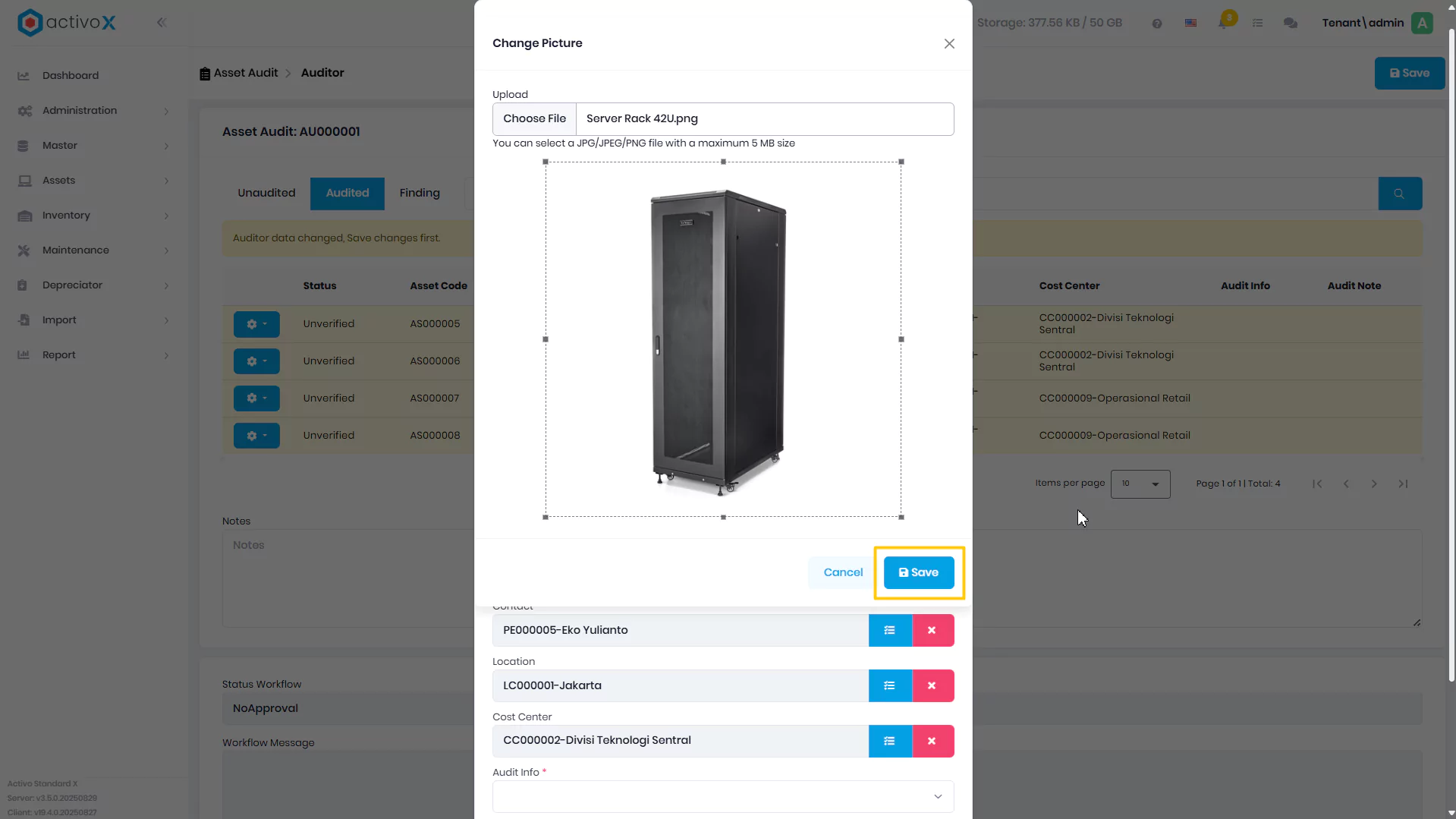Click the Status column header

[x=319, y=286]
